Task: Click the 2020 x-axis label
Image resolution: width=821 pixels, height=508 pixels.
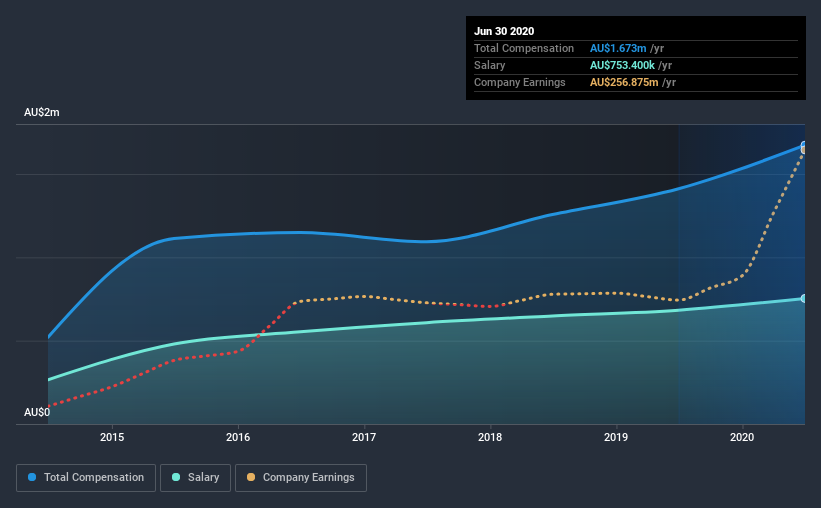Action: click(742, 437)
